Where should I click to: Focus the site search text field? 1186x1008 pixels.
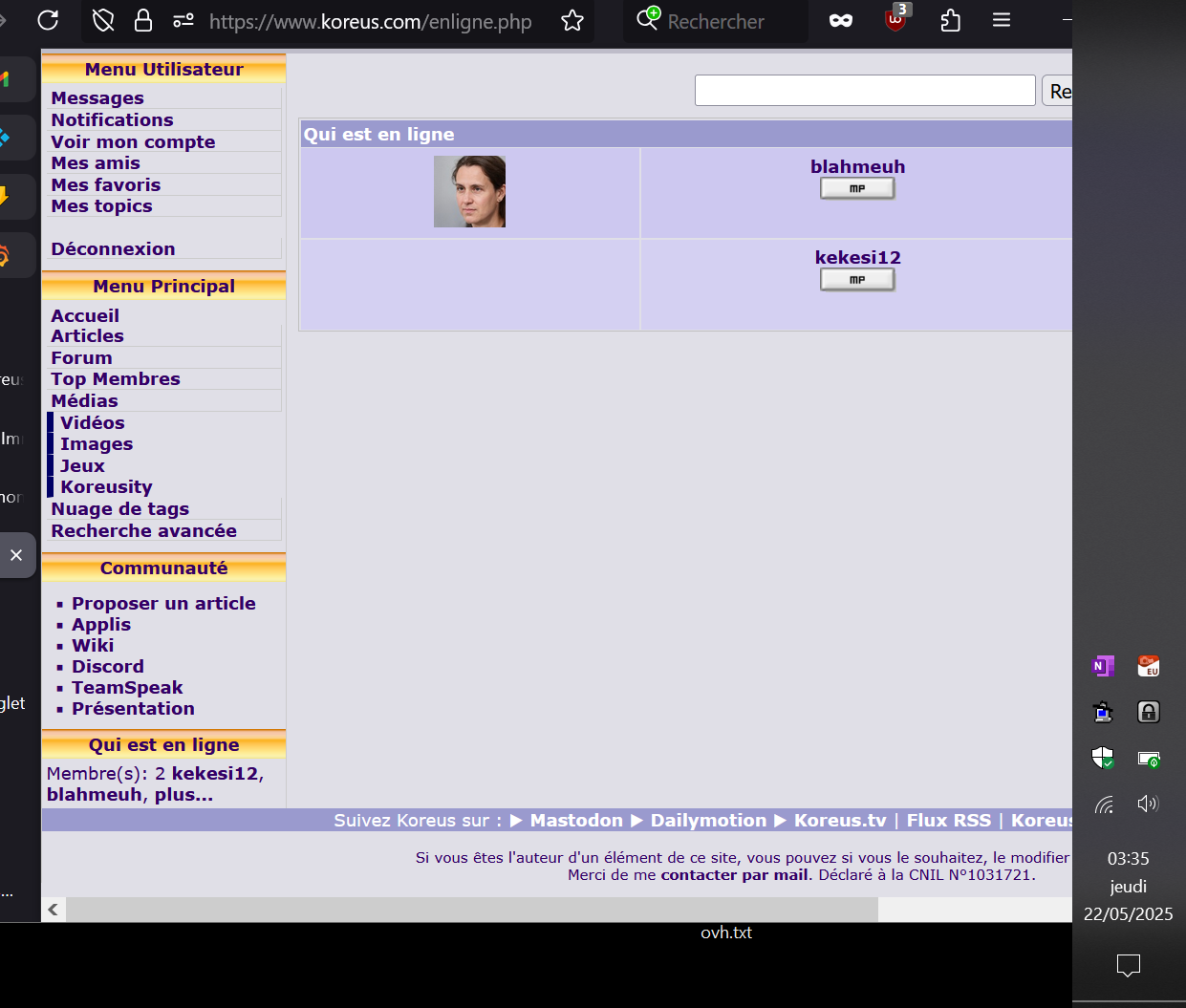(865, 91)
